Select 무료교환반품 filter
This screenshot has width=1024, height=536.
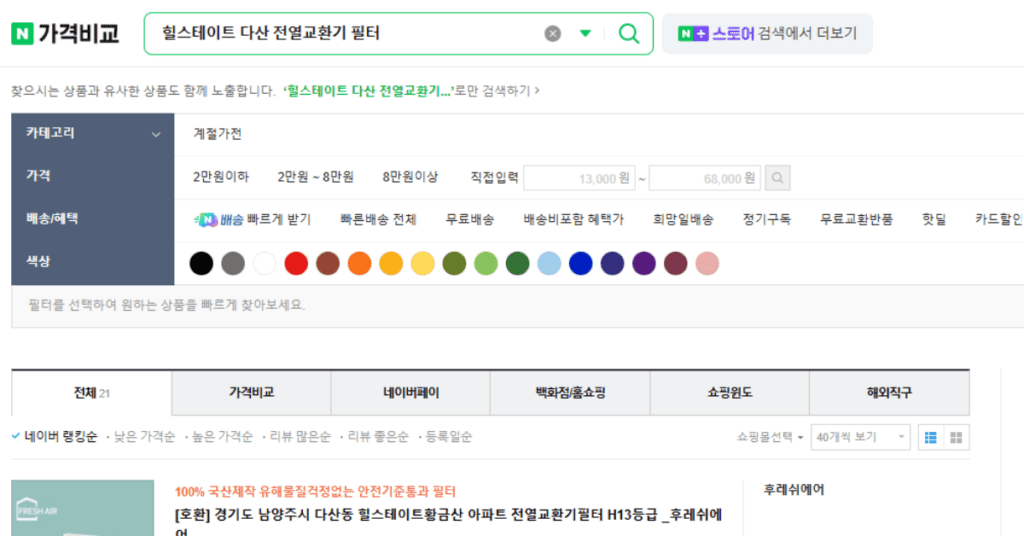tap(856, 219)
